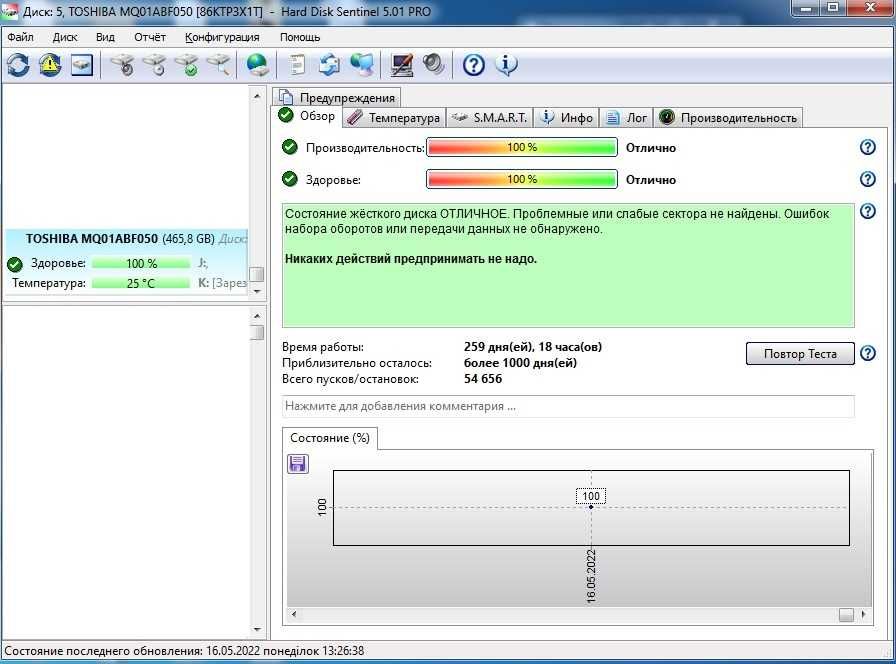Switch to the Предупреждения tab
896x664 pixels.
337,97
